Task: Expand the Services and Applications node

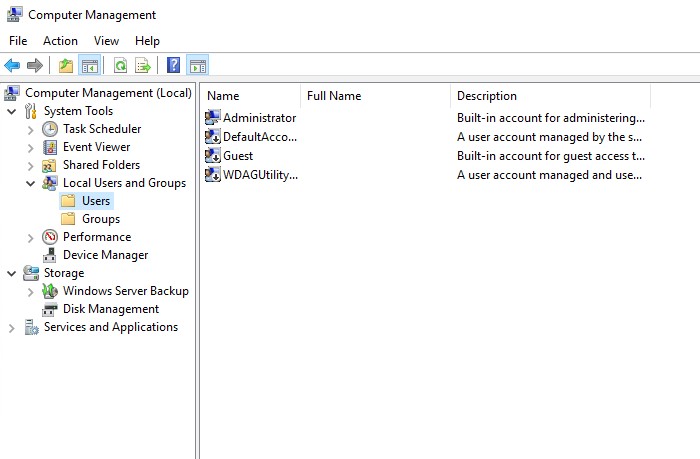Action: 12,328
